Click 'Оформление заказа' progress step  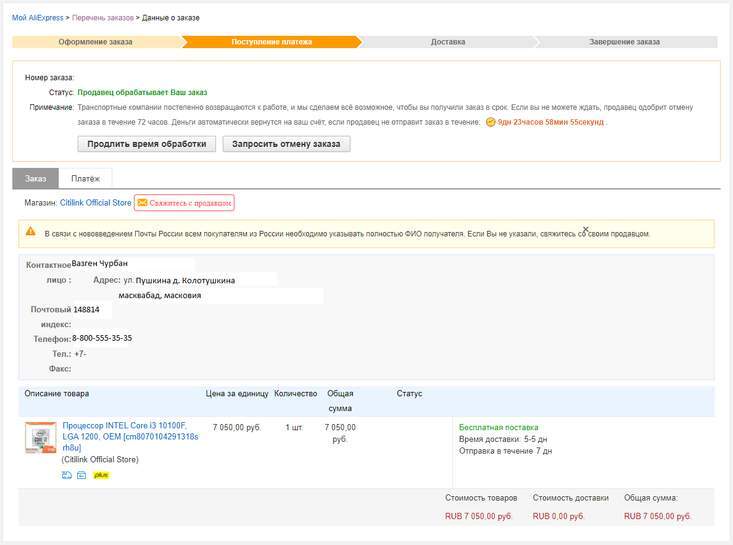95,42
